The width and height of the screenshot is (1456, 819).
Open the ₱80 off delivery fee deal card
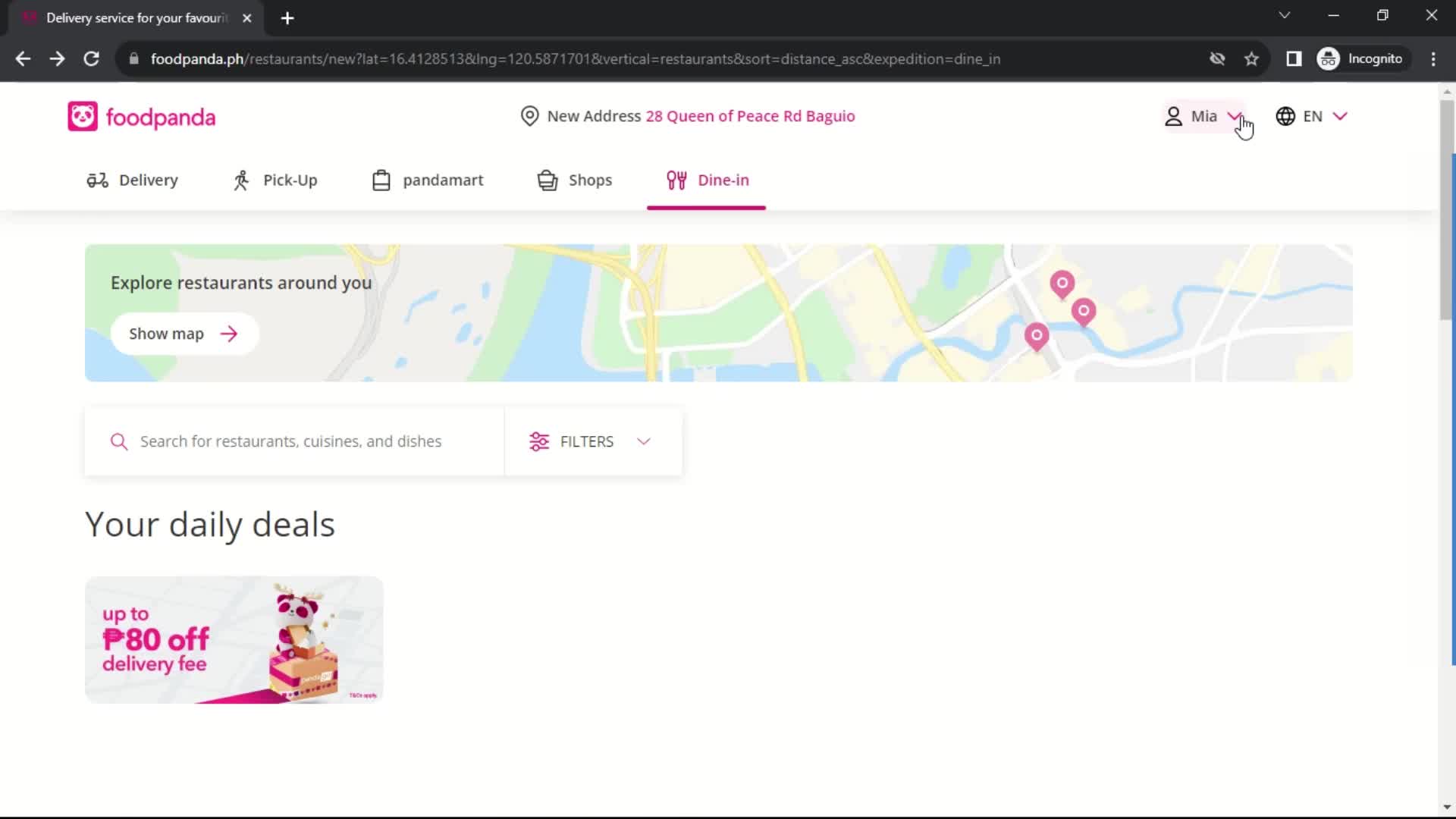tap(234, 640)
